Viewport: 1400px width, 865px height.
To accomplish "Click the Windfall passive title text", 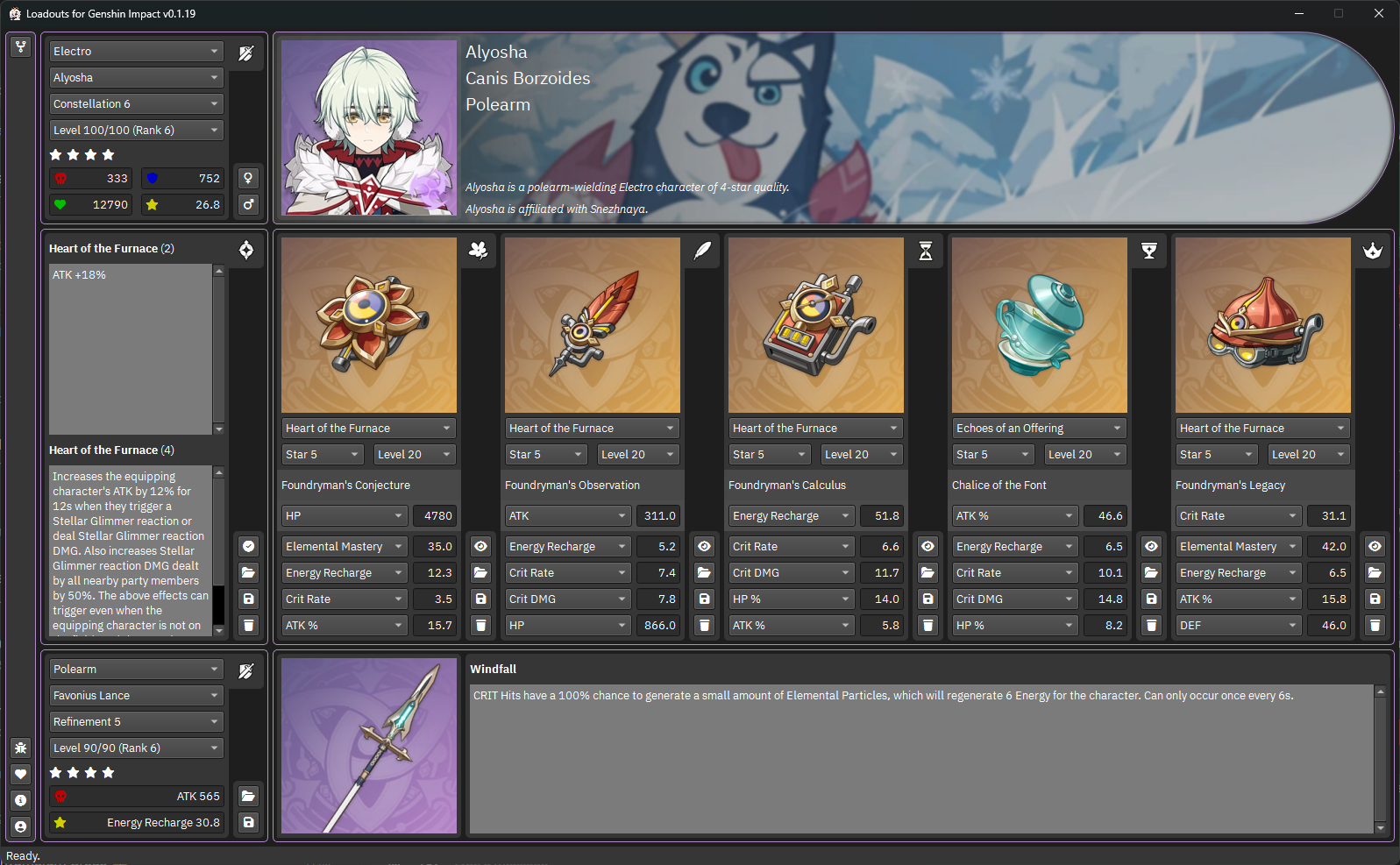I will (x=493, y=670).
